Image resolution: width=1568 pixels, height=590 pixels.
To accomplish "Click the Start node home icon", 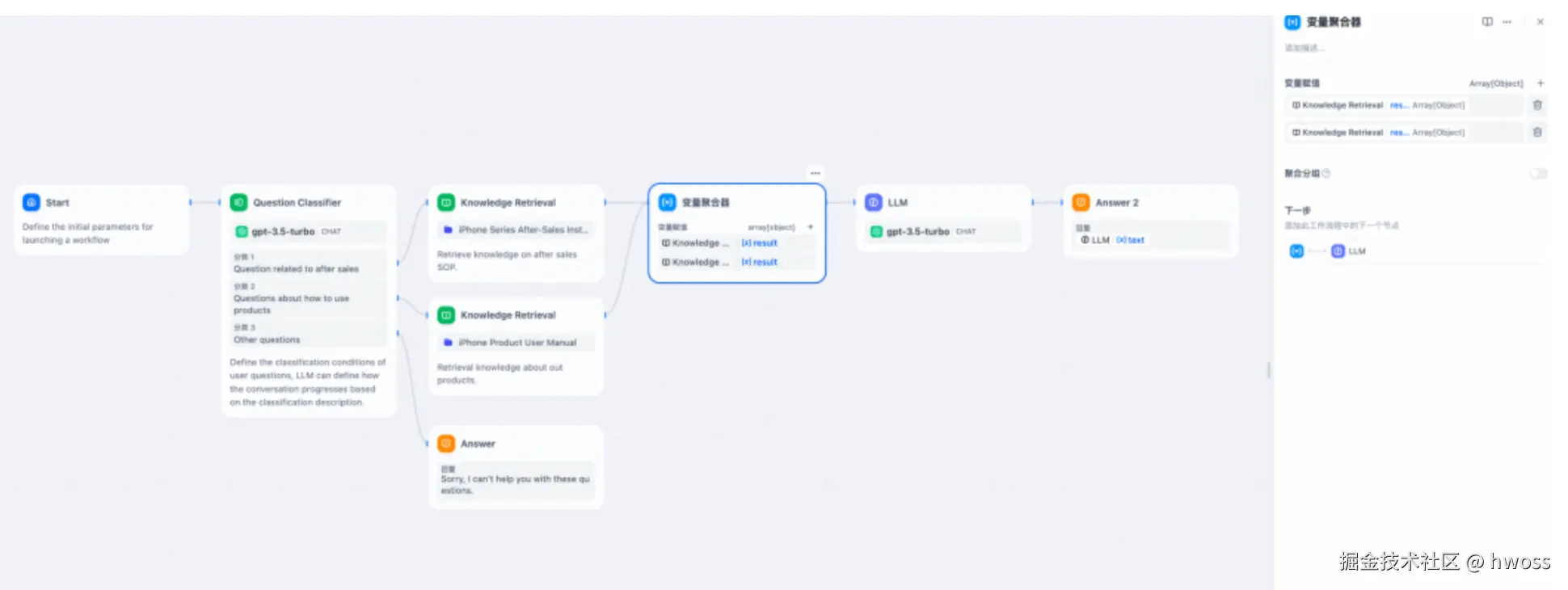I will tap(32, 202).
